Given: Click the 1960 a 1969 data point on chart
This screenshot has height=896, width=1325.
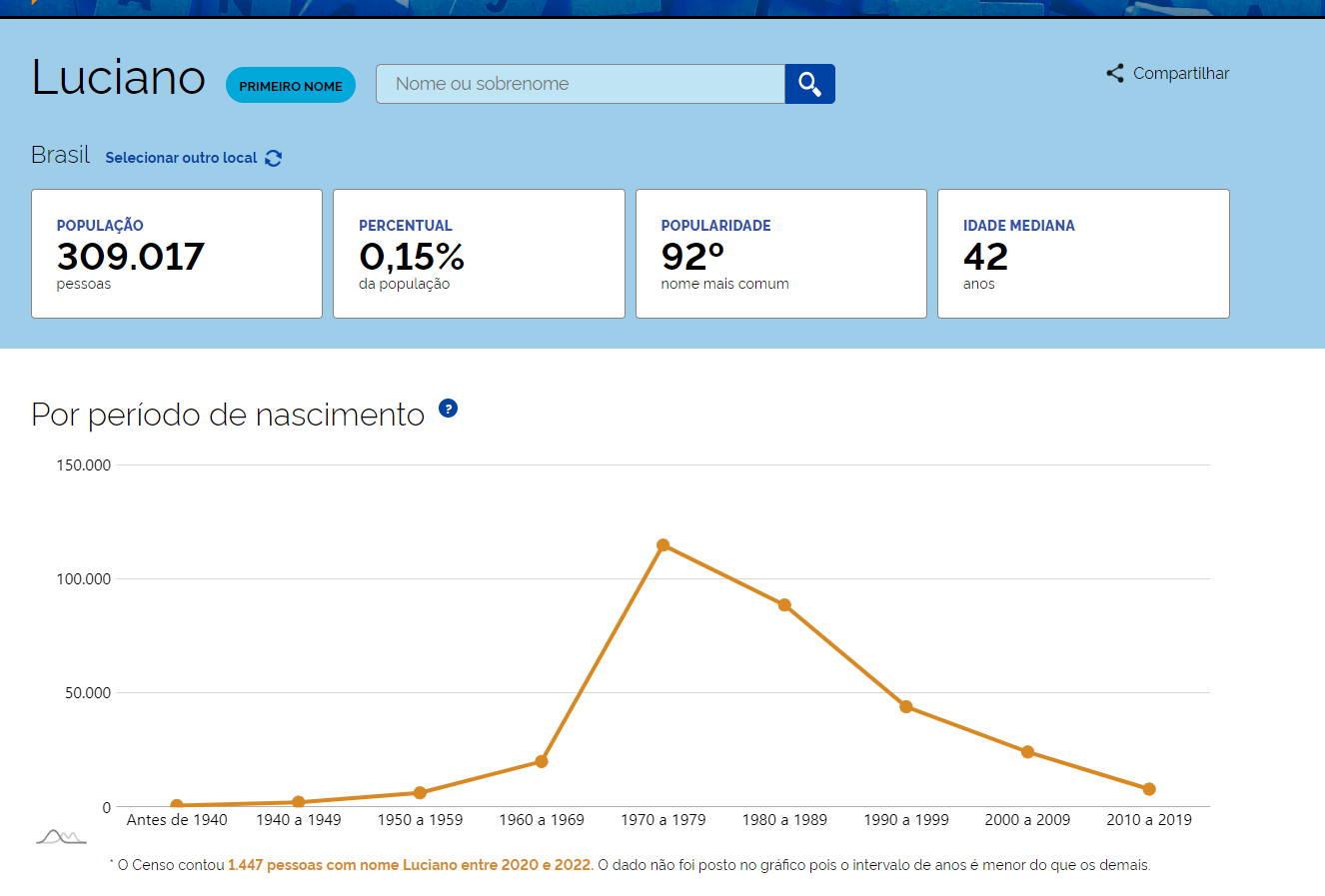Looking at the screenshot, I should tap(542, 761).
